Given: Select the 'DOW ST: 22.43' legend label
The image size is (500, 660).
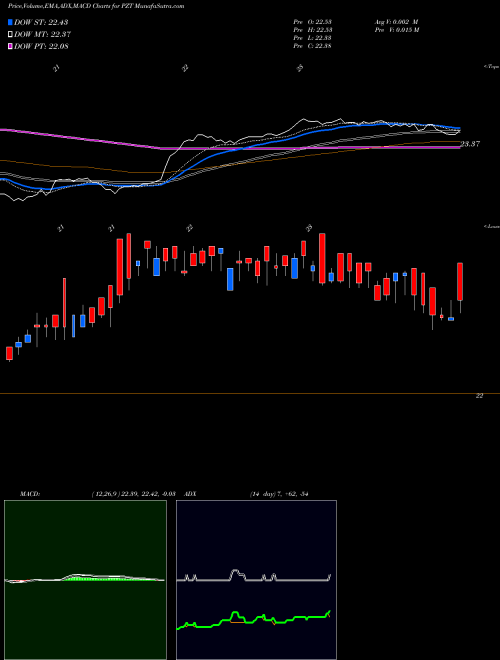Looking at the screenshot, I should [x=41, y=22].
